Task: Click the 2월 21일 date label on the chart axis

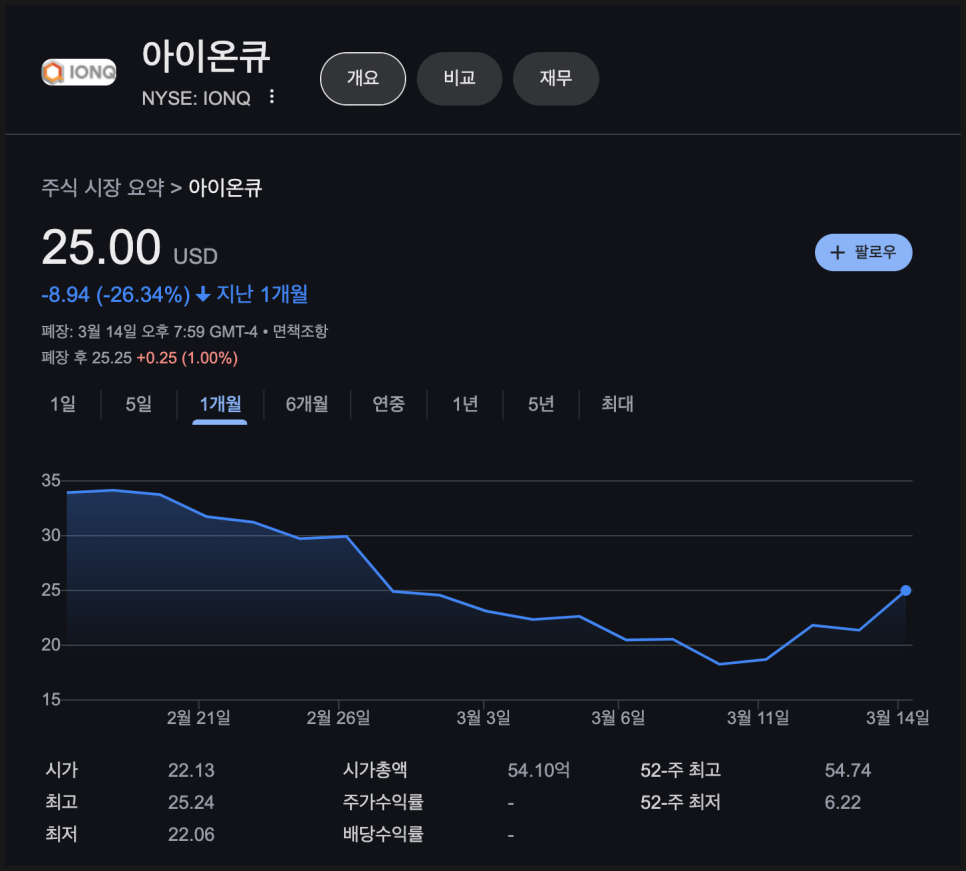Action: click(x=198, y=718)
